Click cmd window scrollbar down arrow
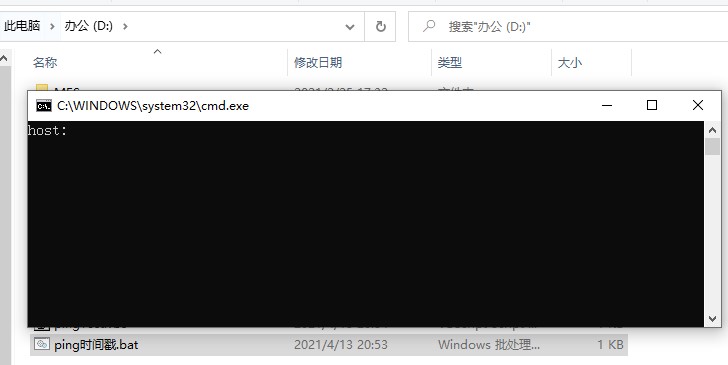The image size is (728, 365). [712, 319]
